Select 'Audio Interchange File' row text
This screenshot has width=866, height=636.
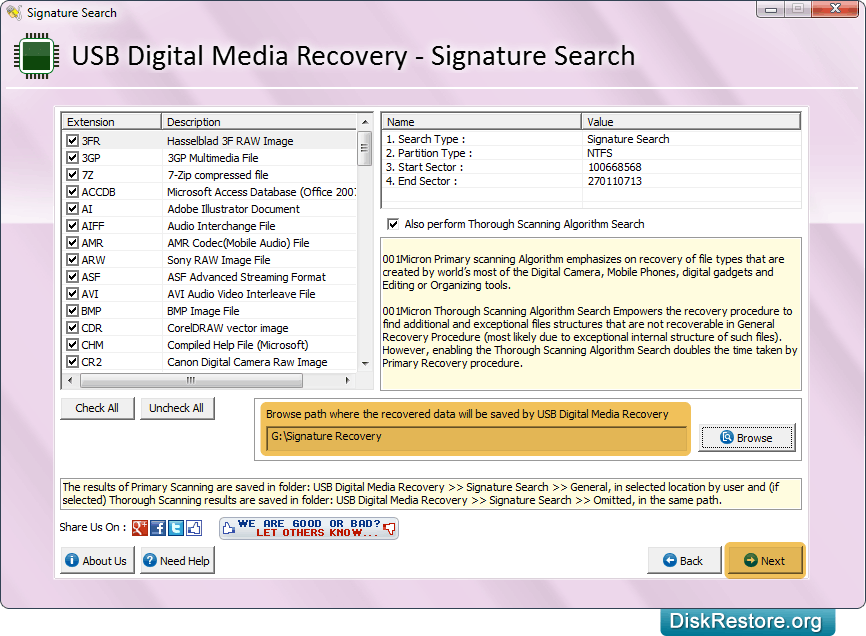[221, 226]
